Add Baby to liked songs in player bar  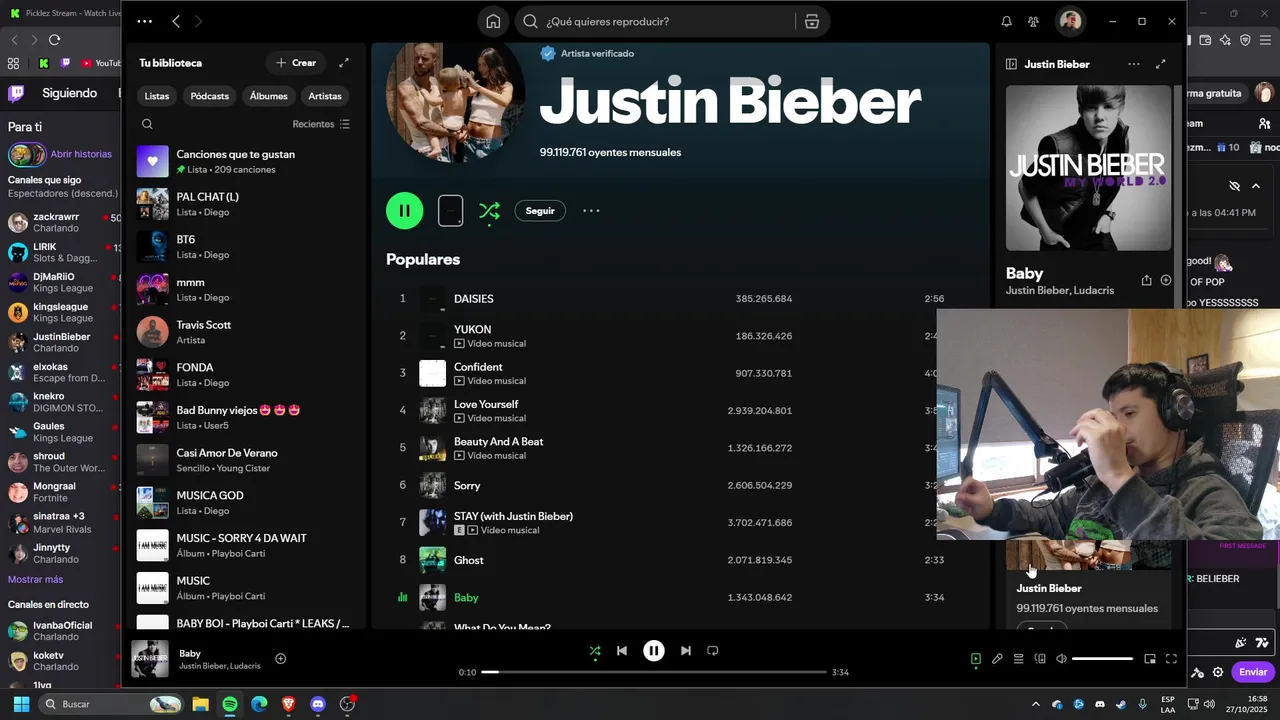(x=281, y=658)
